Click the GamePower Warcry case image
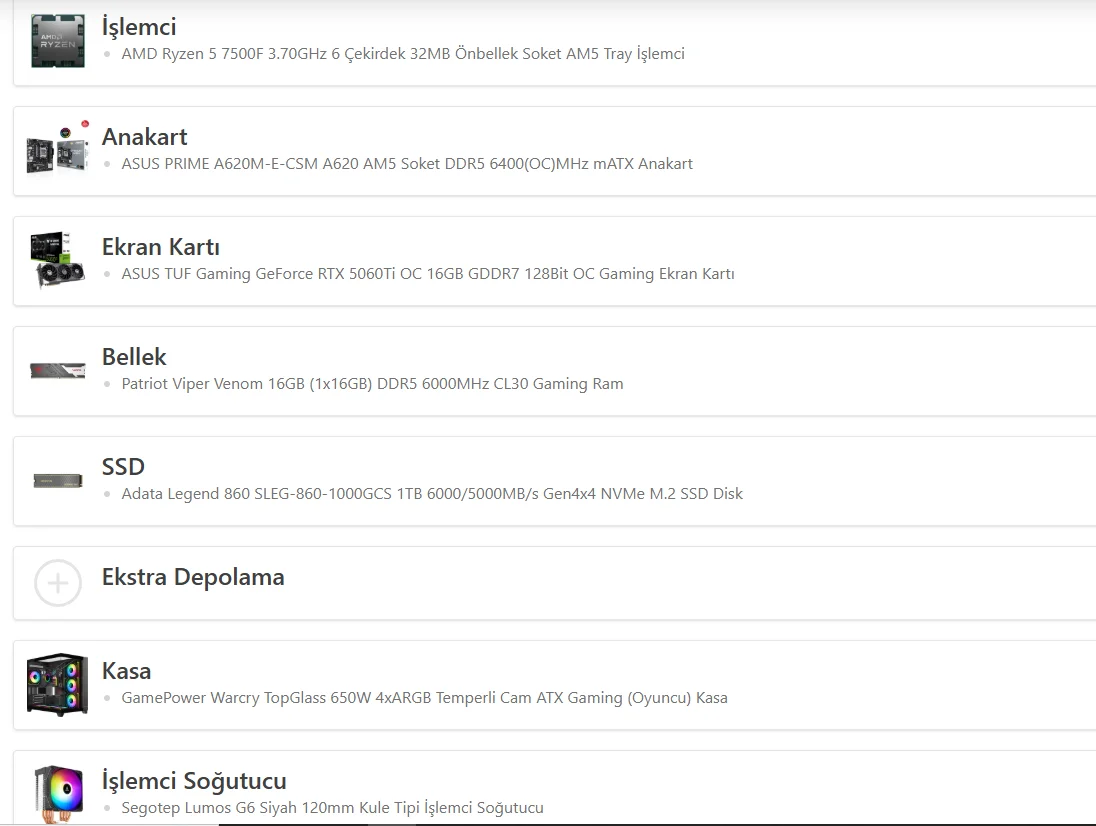Image resolution: width=1096 pixels, height=826 pixels. click(x=57, y=685)
